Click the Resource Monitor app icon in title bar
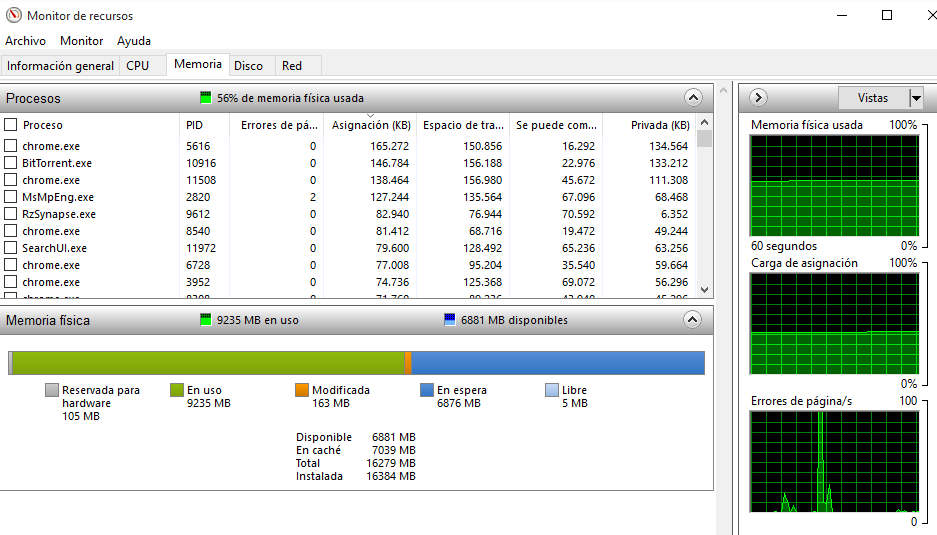This screenshot has height=535, width=937. tap(12, 16)
